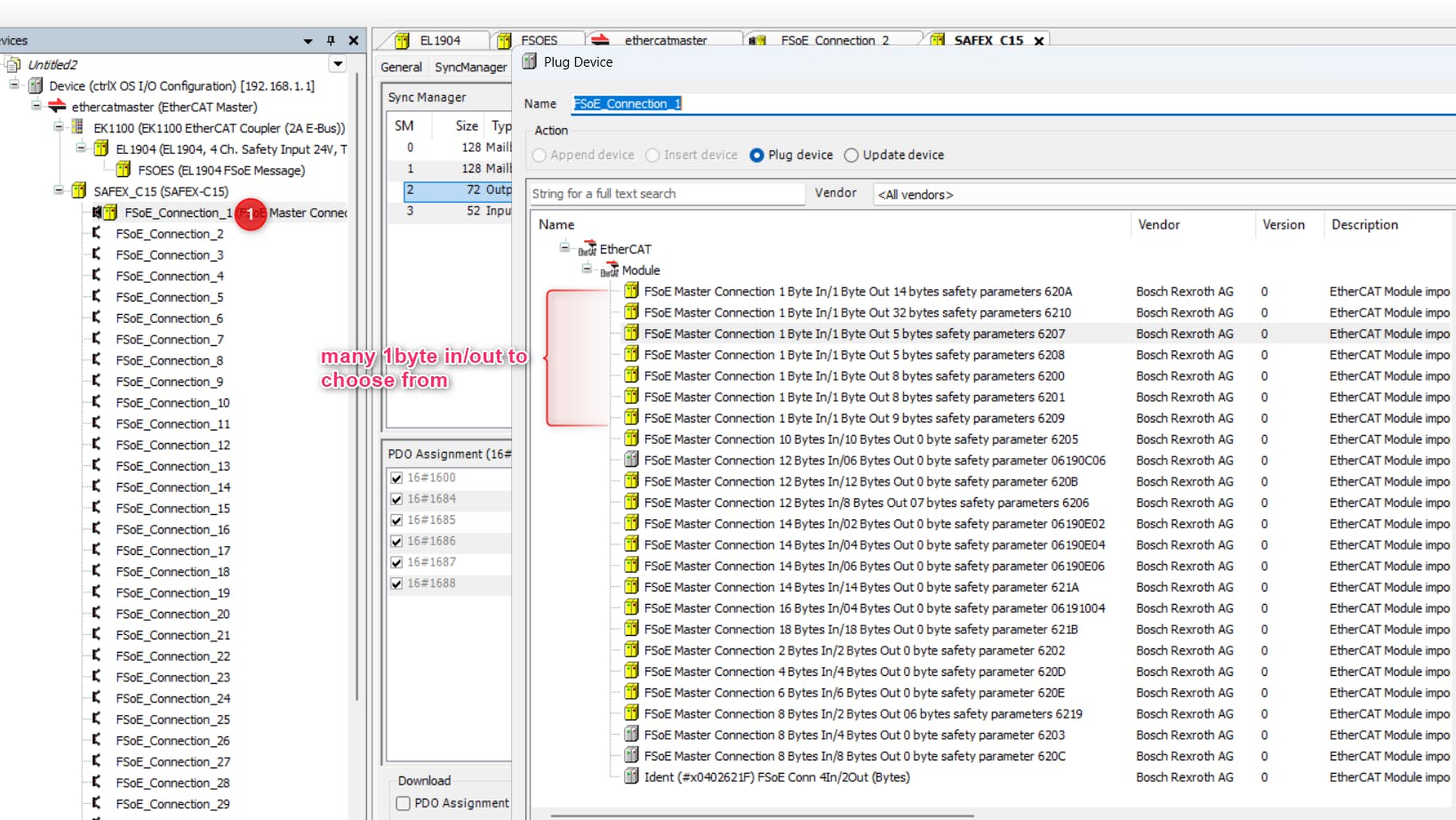The image size is (1456, 820).
Task: Click the pin icon in Devices panel header
Action: tap(331, 41)
